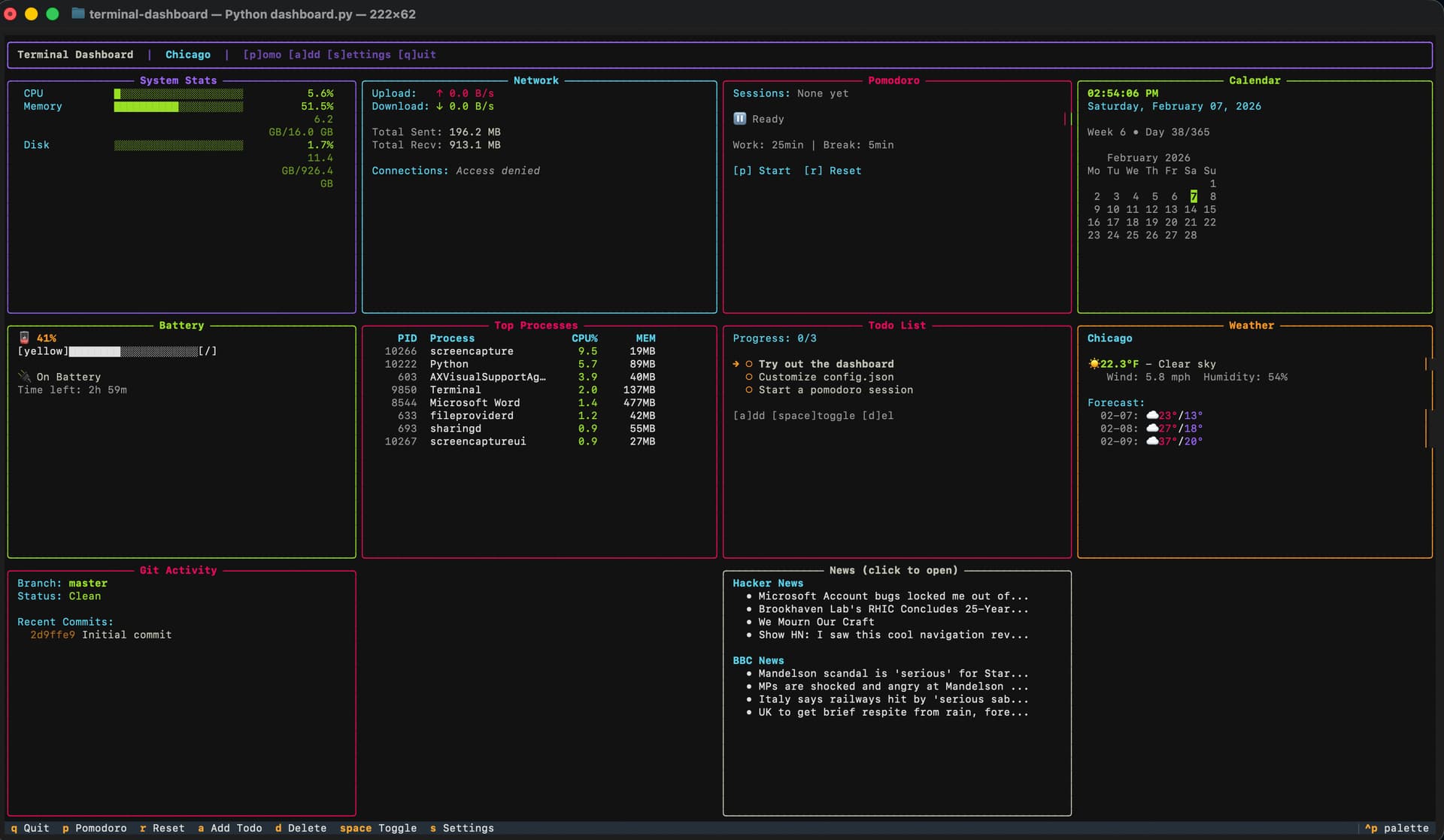1444x840 pixels.
Task: Click the Python process row
Action: [x=520, y=363]
